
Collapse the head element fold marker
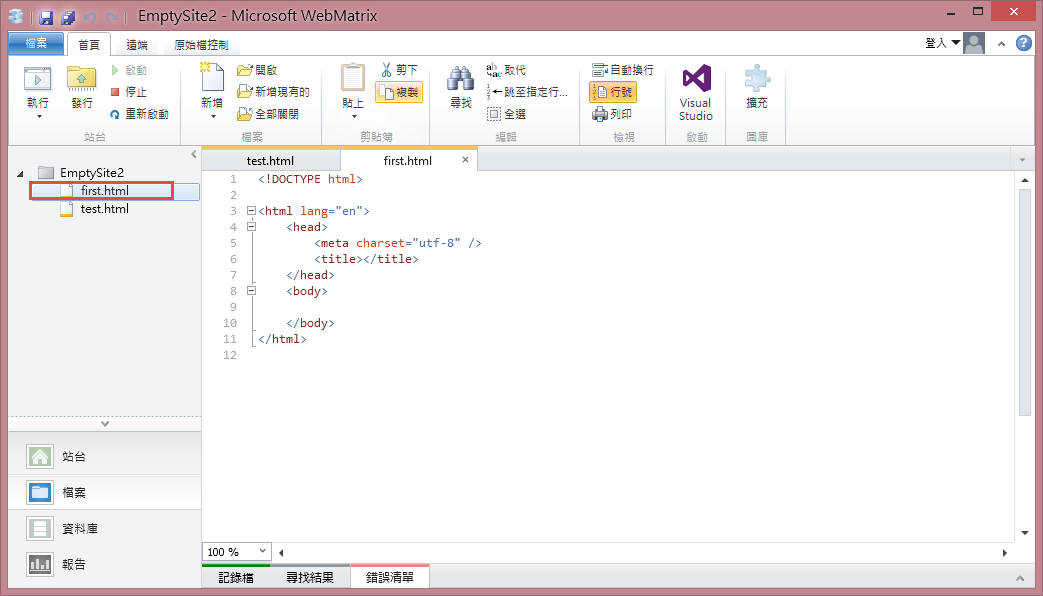pyautogui.click(x=251, y=227)
